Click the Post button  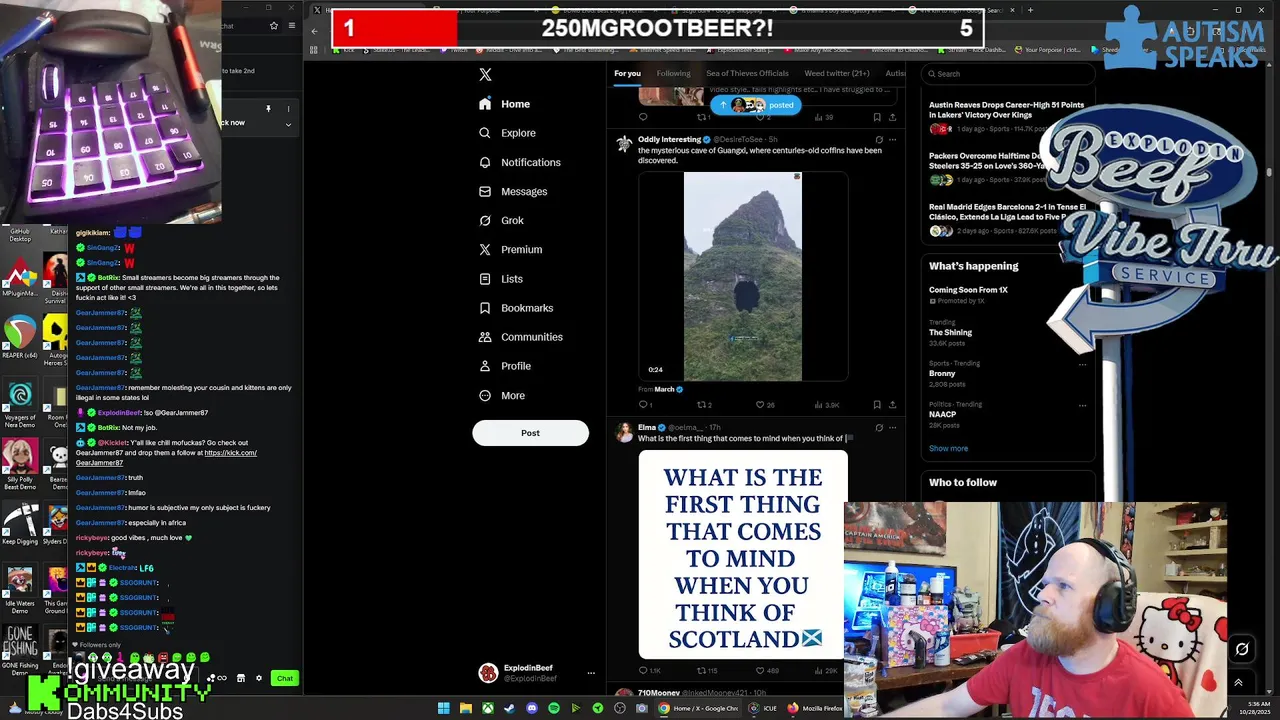[x=530, y=433]
